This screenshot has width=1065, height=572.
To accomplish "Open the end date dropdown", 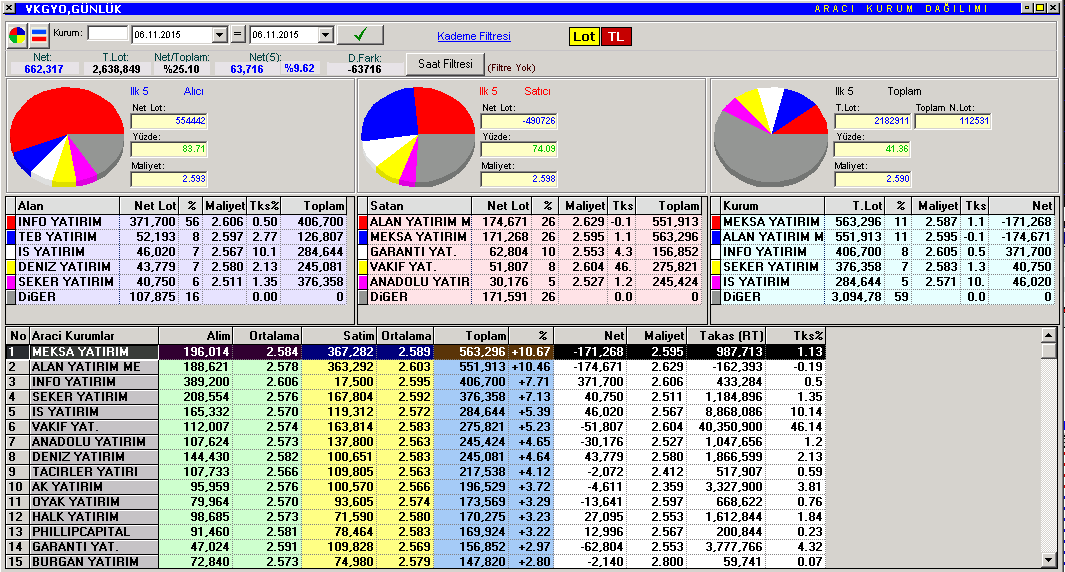I will pos(325,35).
